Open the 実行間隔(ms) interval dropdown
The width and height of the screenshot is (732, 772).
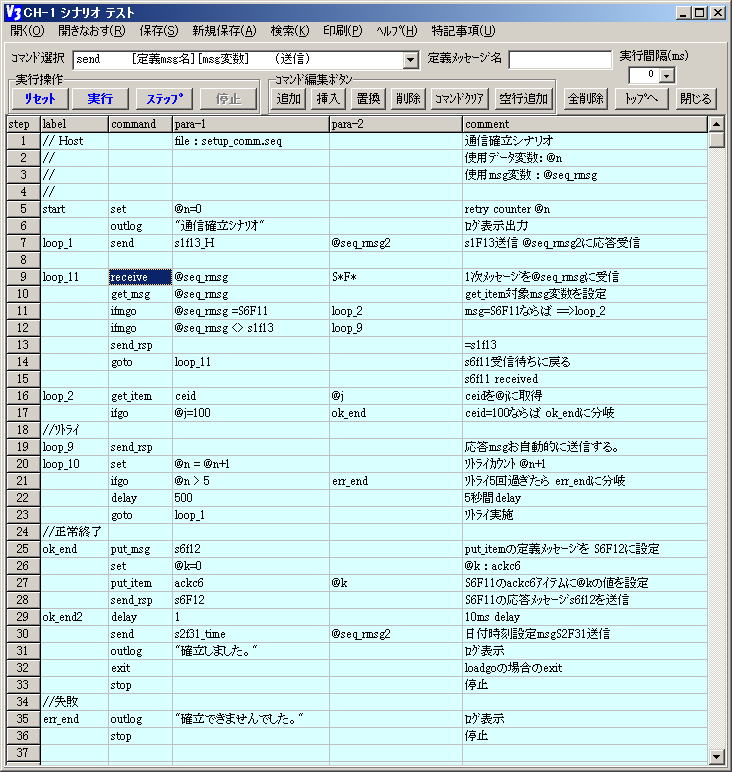[667, 76]
